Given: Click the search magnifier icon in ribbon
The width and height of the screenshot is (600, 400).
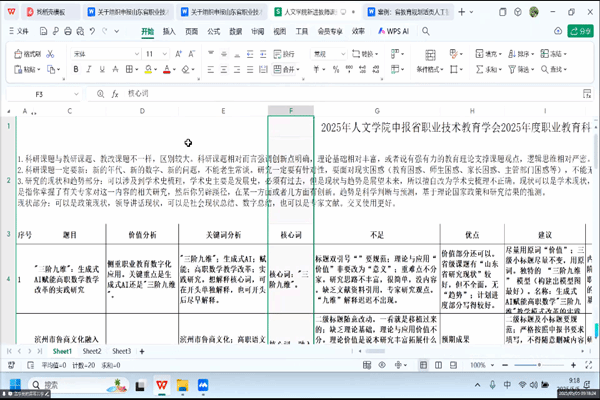Looking at the screenshot, I should click(x=425, y=31).
